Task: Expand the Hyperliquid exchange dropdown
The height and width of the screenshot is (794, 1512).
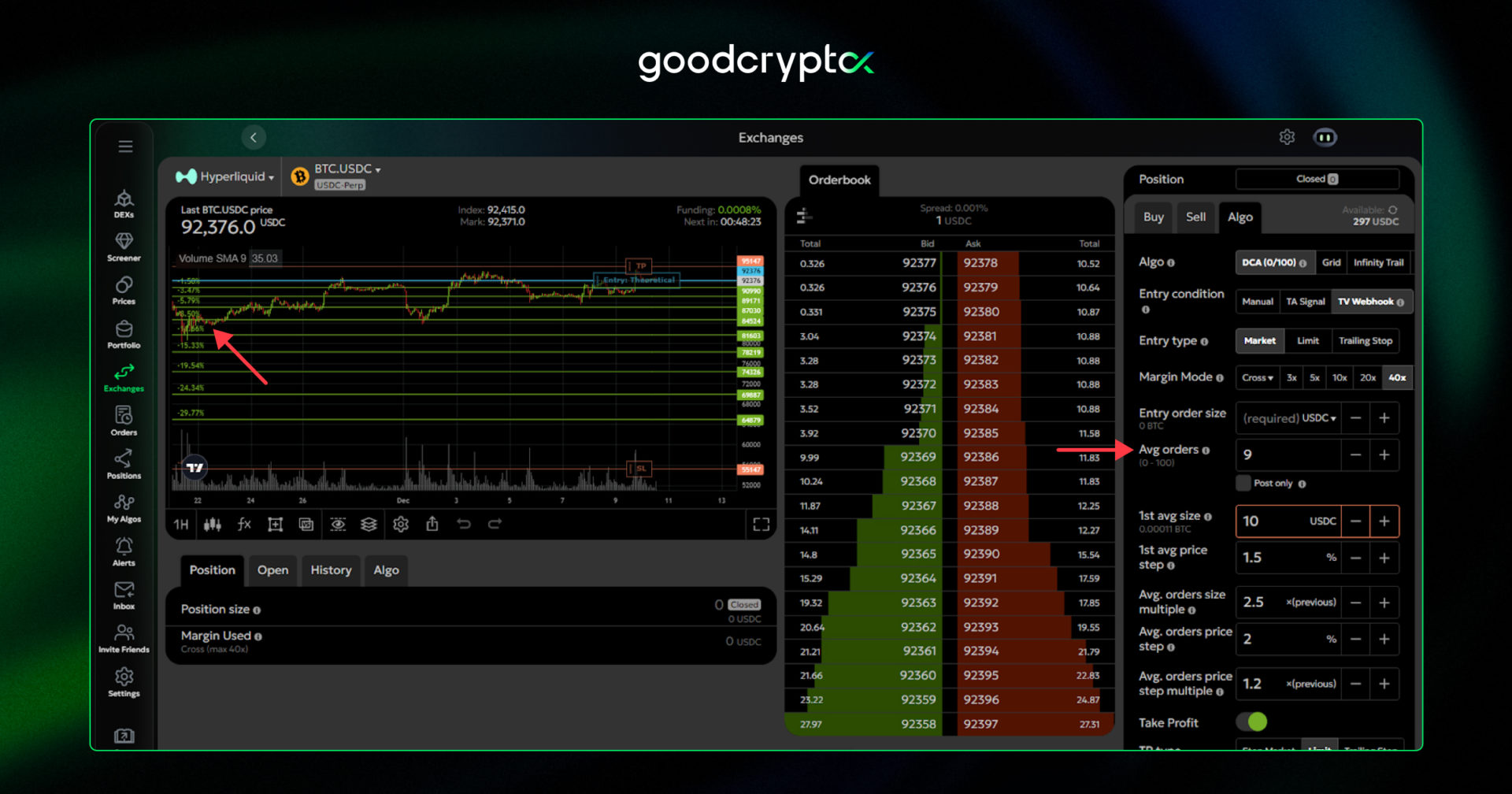Action: 225,176
